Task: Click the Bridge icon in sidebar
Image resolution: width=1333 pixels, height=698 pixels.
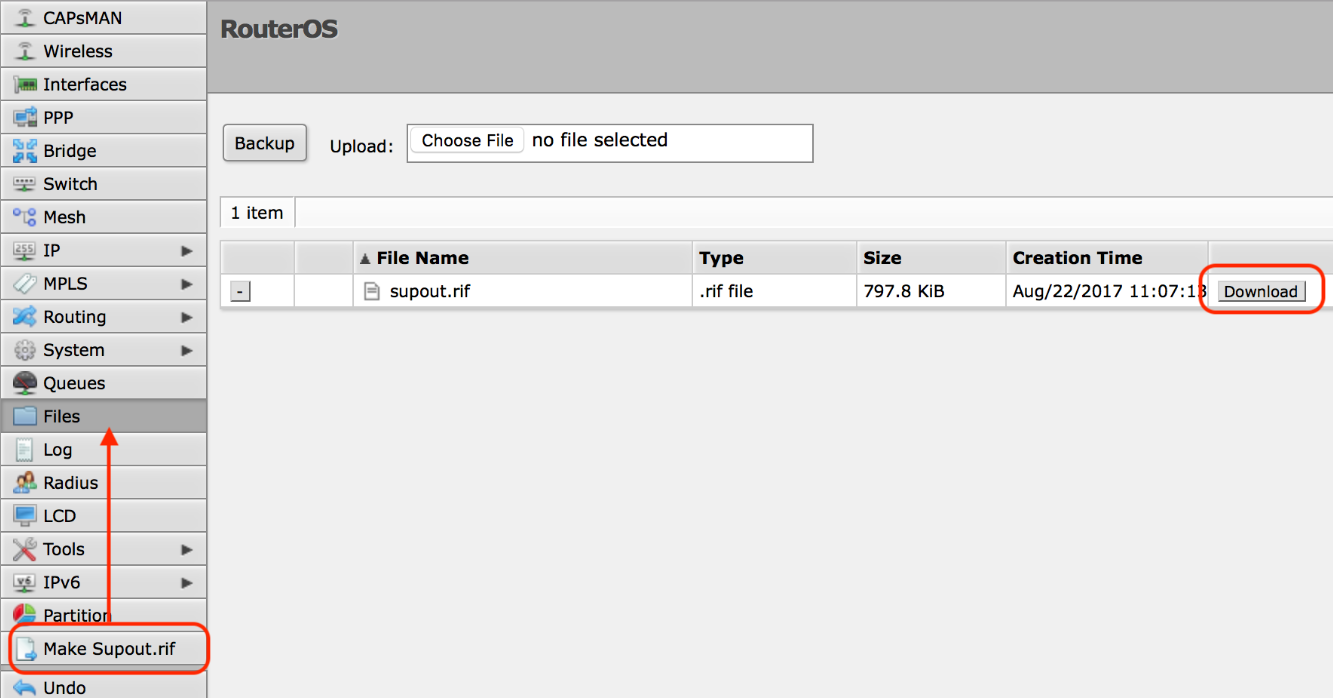Action: pos(25,151)
